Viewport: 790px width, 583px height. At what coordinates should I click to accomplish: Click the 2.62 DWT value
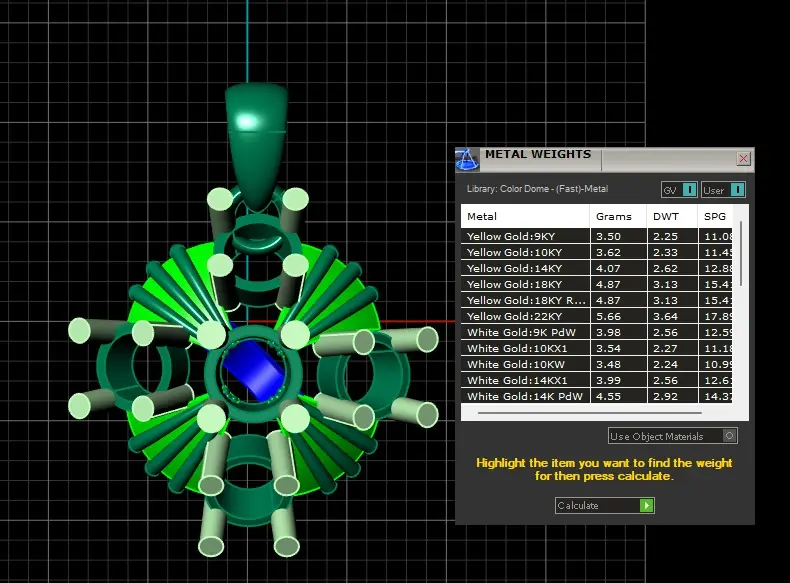[666, 269]
